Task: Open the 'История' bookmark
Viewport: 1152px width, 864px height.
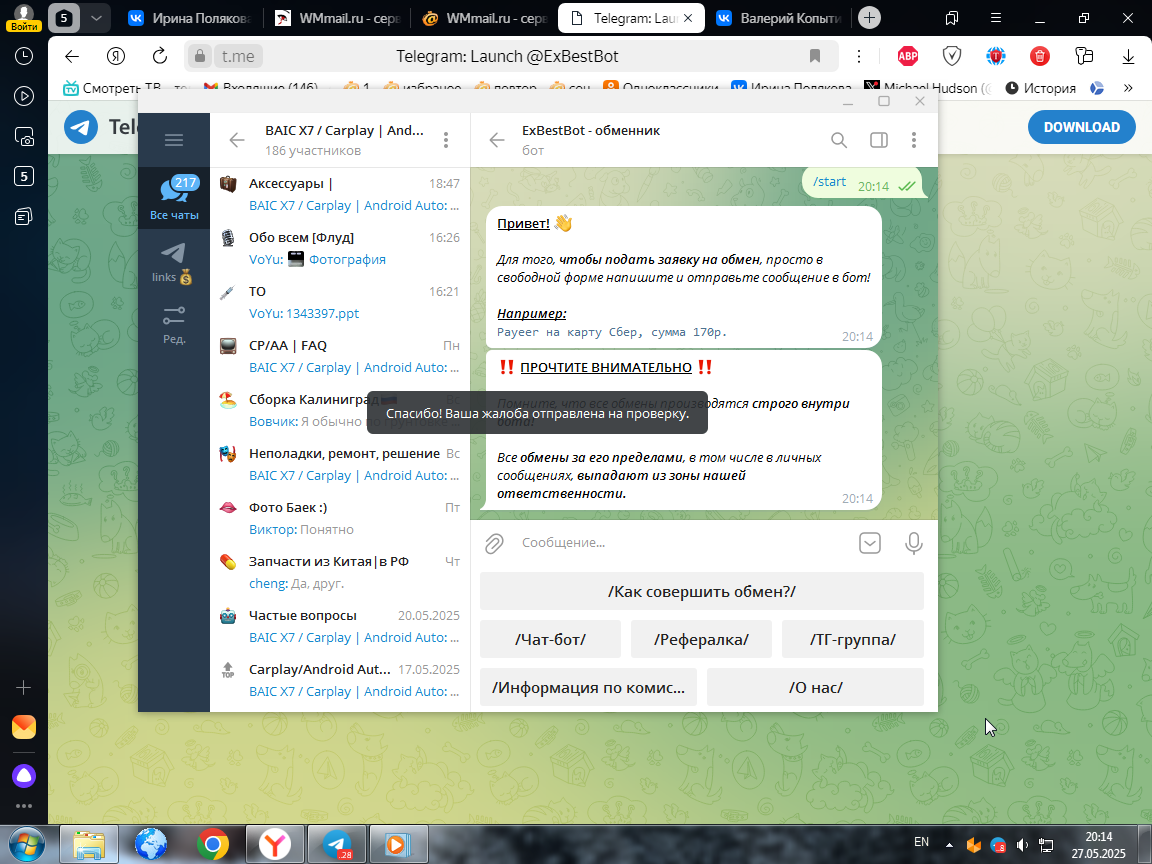Action: [1040, 88]
